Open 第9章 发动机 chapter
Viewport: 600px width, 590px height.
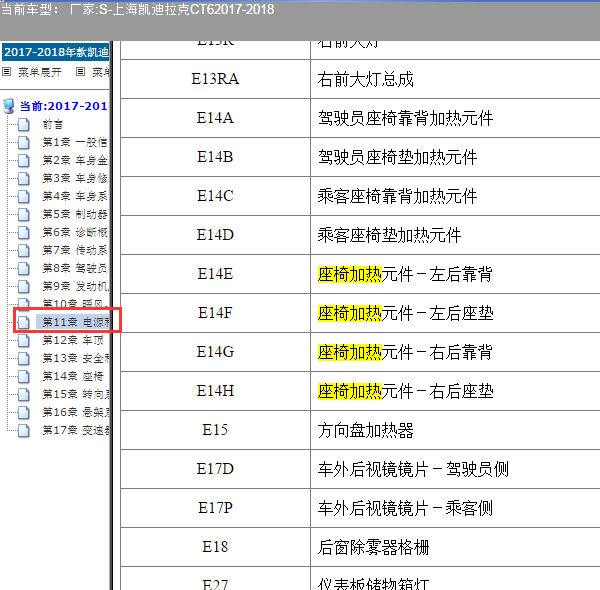75,286
